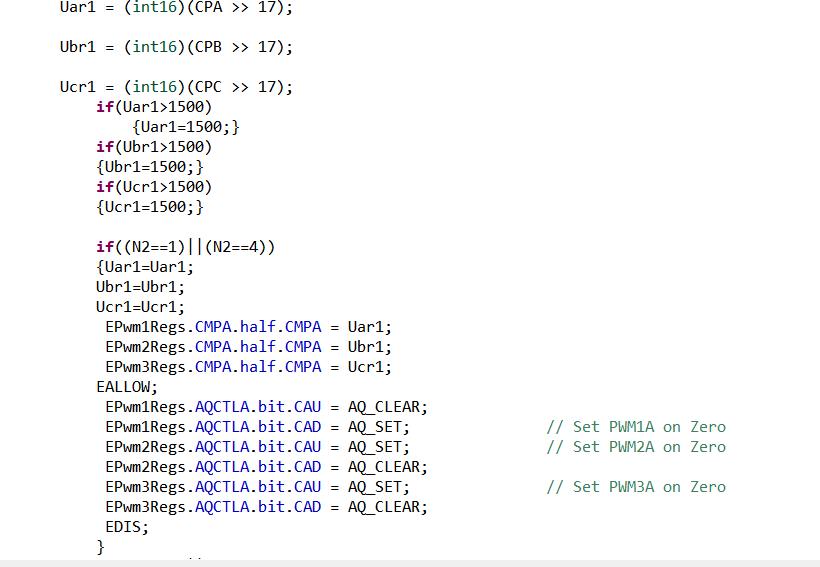Click the {Uar1=1500;} statement
Viewport: 820px width, 567px height.
[x=185, y=127]
